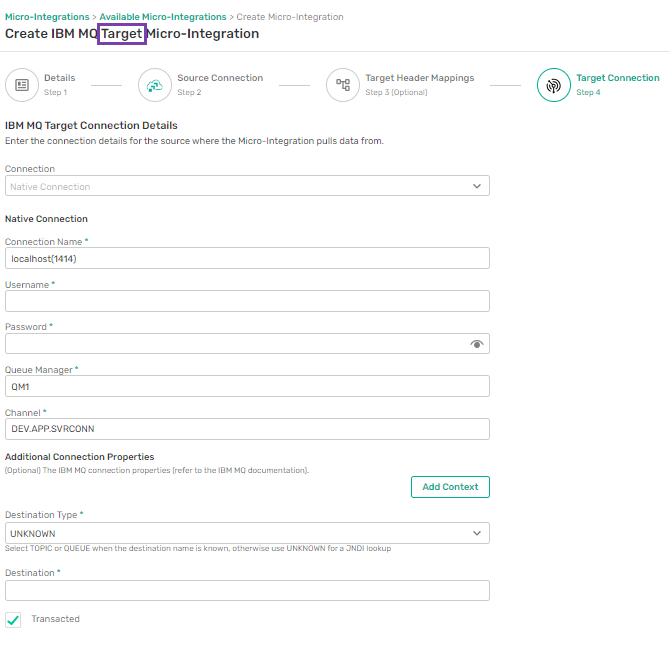Viewport: 670px width, 657px height.
Task: Click the Queue Manager field containing QM1
Action: 247,386
